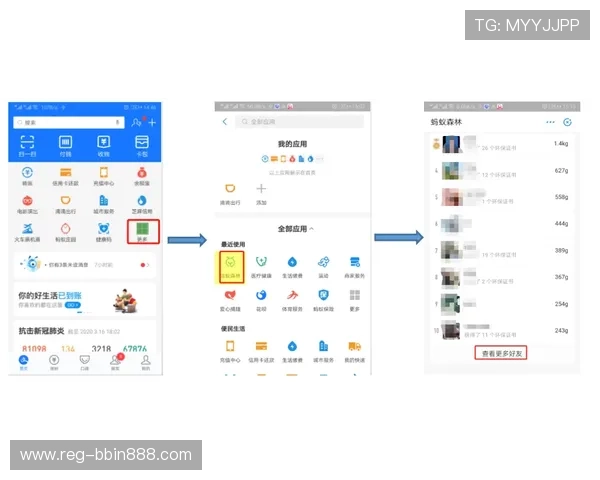This screenshot has width=600, height=480.
Task: Open 城市服务 under 便民生活
Action: (324, 351)
